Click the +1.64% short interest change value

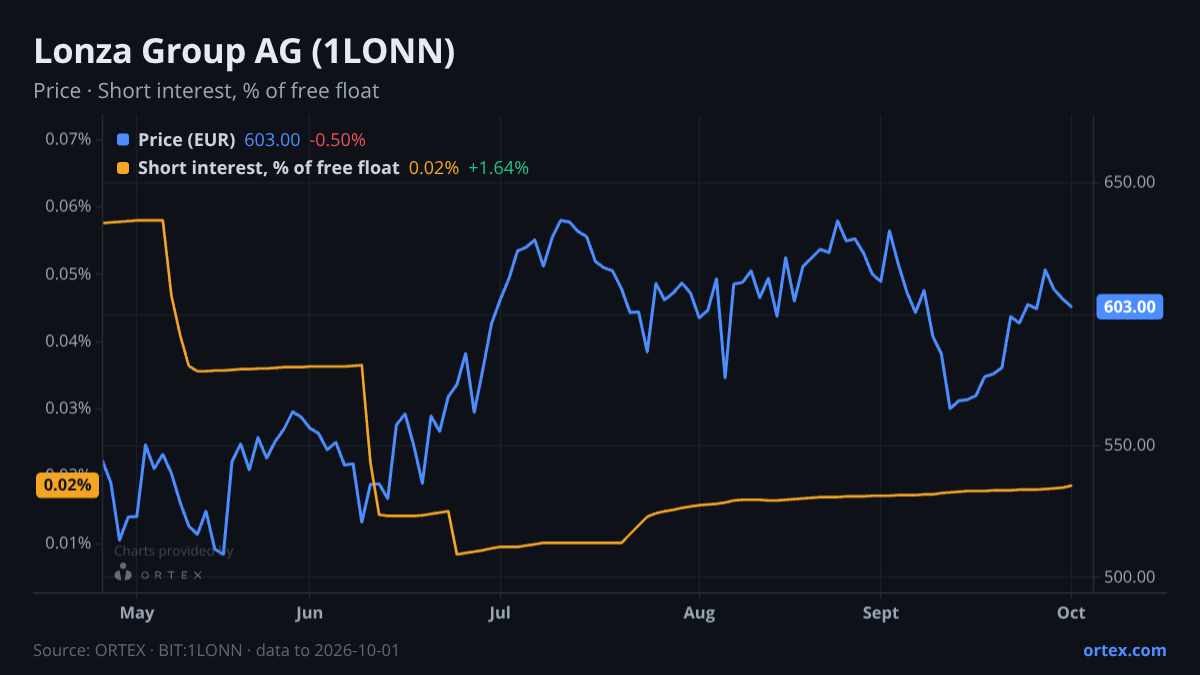pyautogui.click(x=498, y=168)
